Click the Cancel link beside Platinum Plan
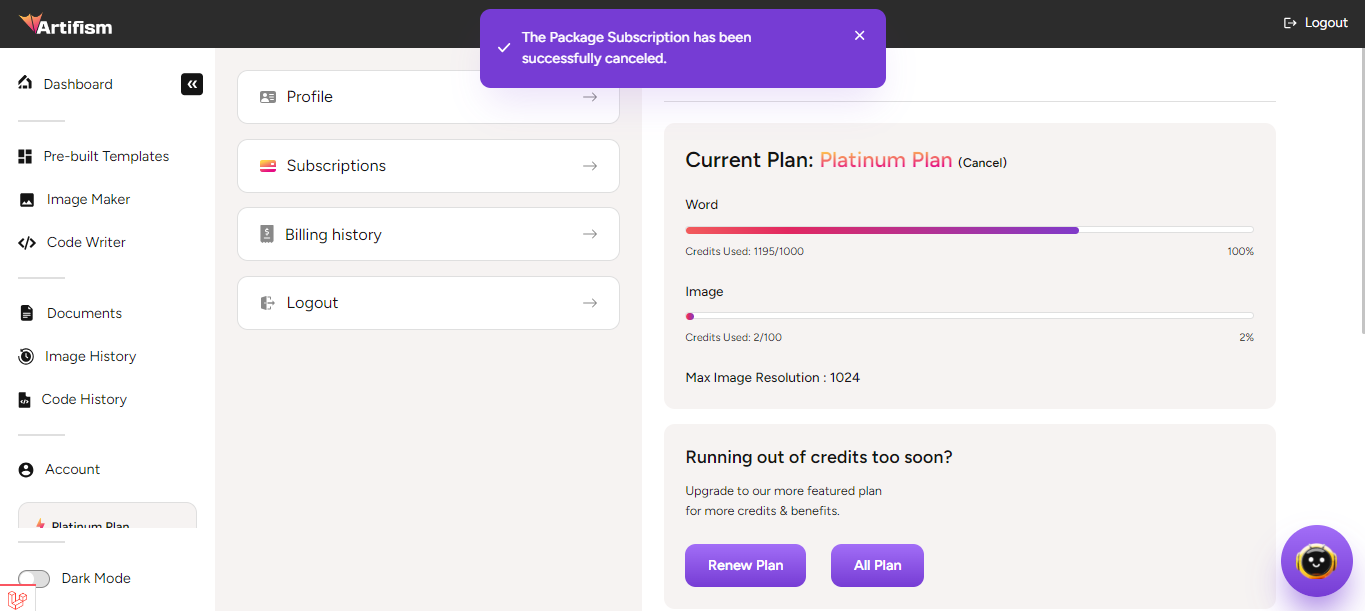 point(982,163)
